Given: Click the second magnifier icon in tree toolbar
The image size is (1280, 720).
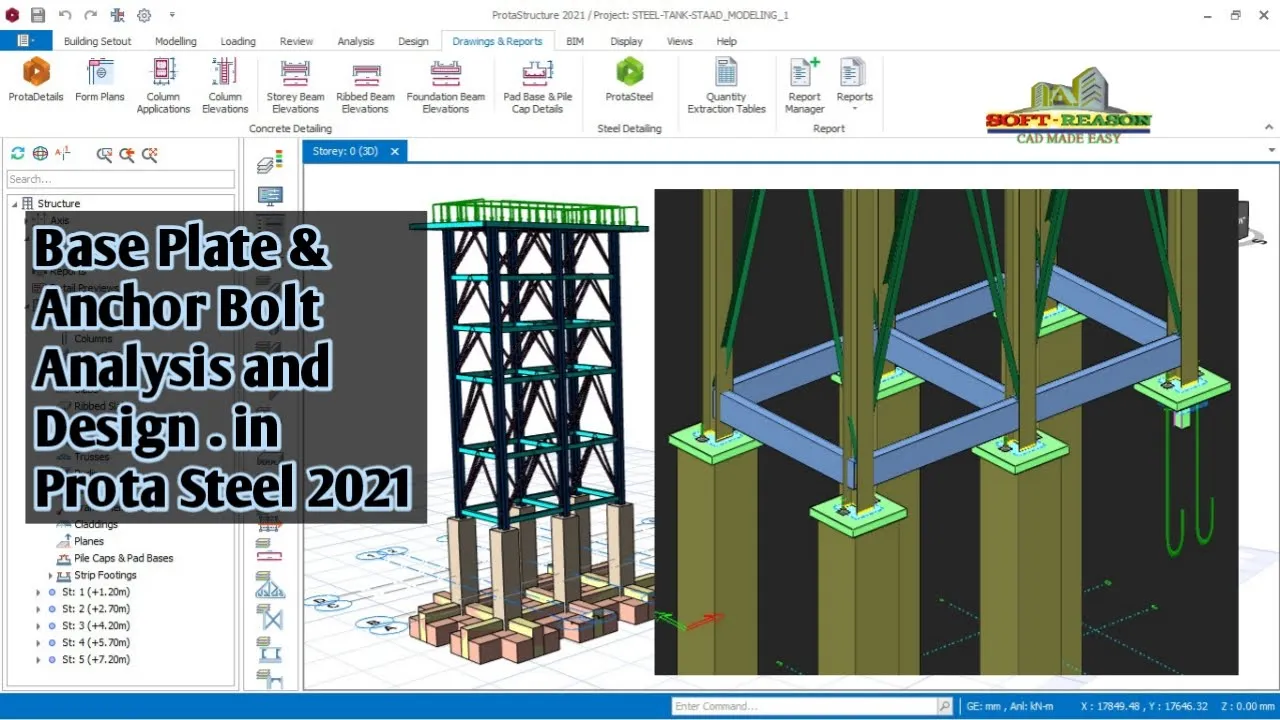Looking at the screenshot, I should [127, 154].
